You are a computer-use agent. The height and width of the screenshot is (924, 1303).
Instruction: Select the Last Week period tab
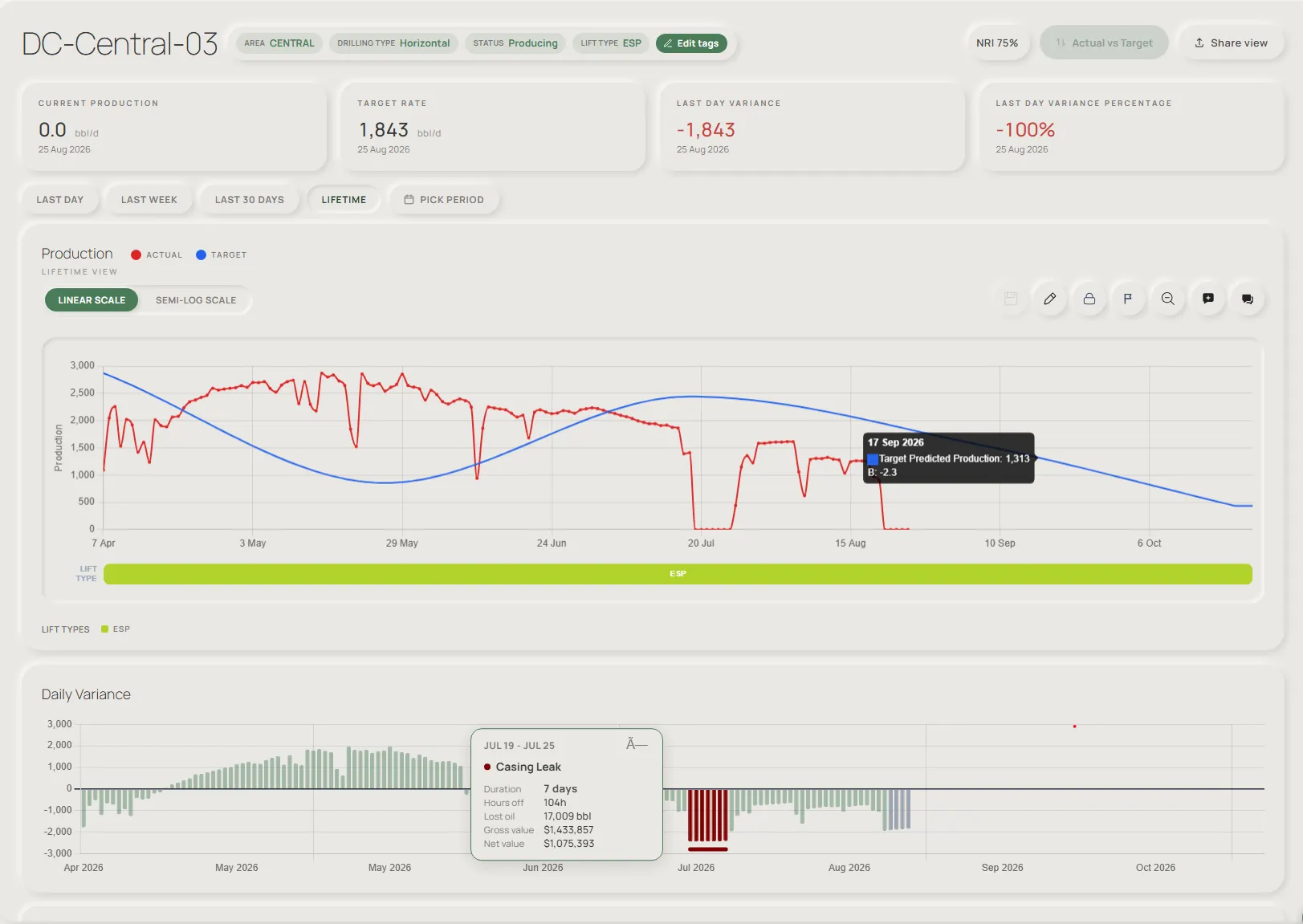pyautogui.click(x=149, y=200)
